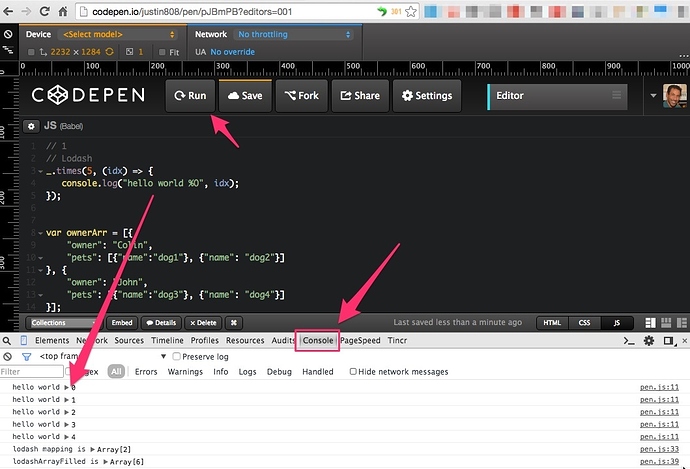Swap device dimensions icon
This screenshot has height=469, width=690.
click(109, 52)
